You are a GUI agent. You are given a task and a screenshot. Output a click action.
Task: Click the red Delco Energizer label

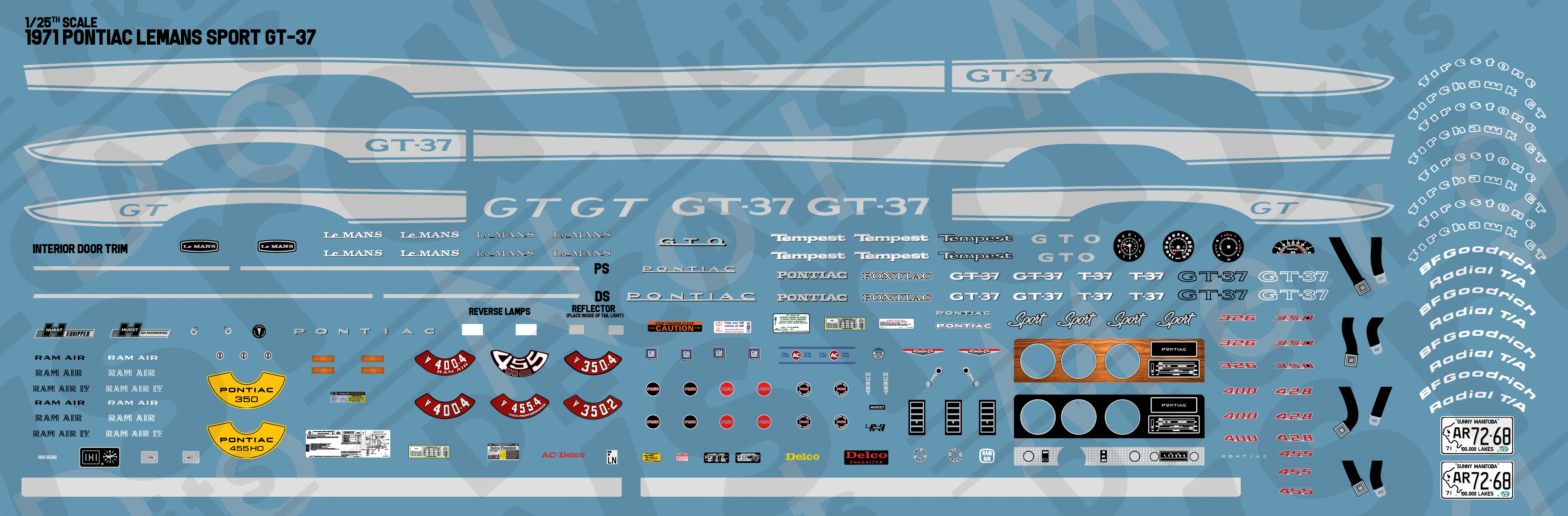point(865,457)
